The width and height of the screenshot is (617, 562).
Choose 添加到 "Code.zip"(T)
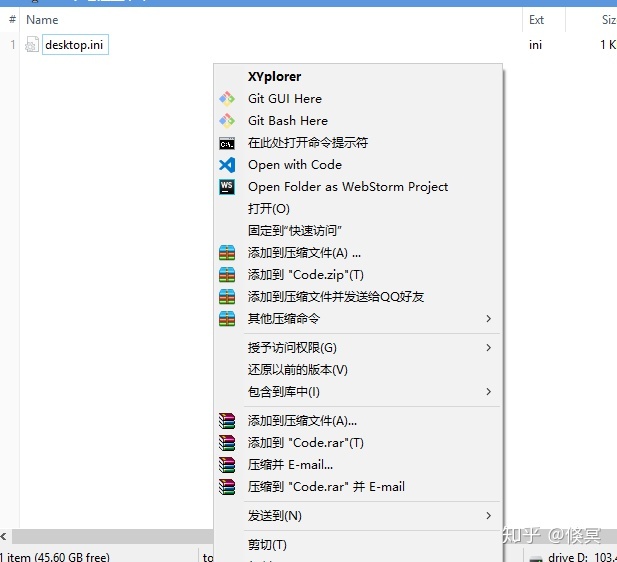coord(358,275)
